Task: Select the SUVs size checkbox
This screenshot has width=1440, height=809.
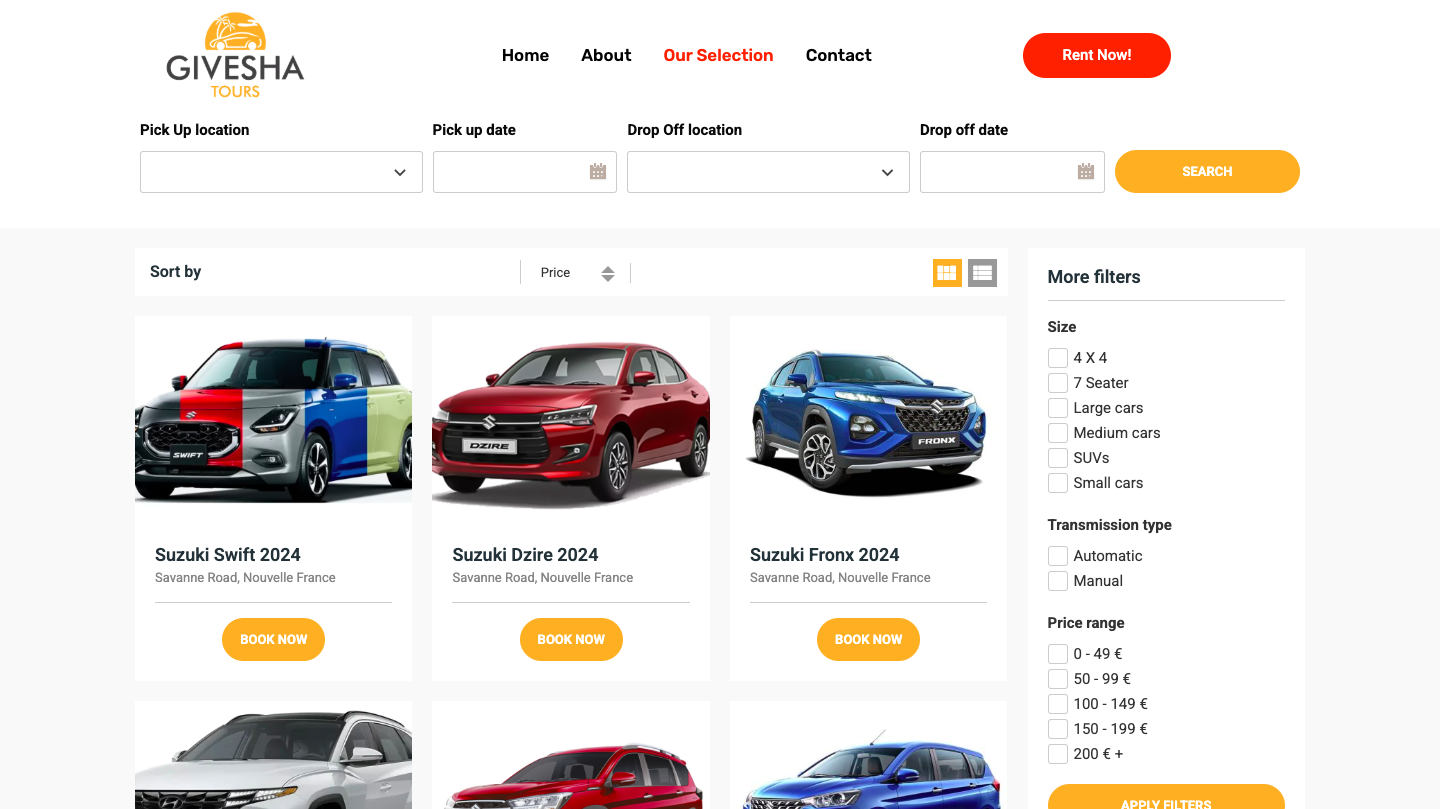Action: click(1058, 458)
